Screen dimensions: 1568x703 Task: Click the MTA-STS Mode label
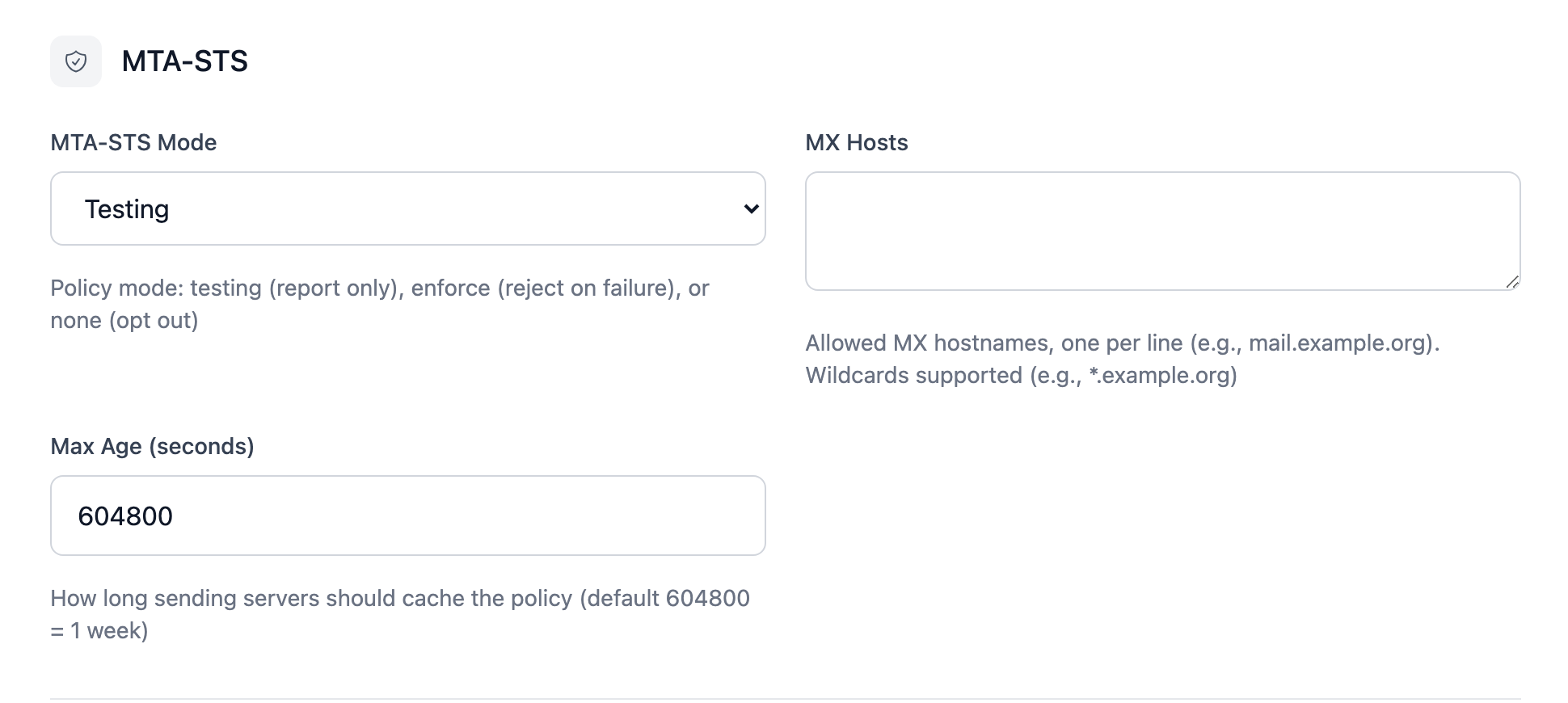pyautogui.click(x=133, y=142)
